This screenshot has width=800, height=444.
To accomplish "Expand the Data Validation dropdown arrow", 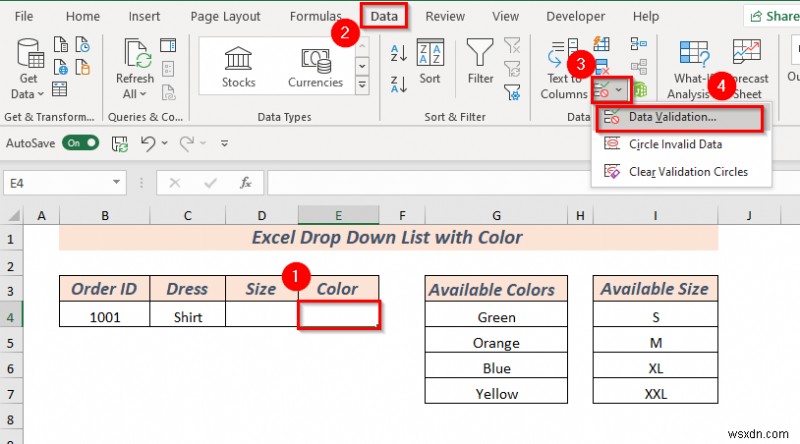I will pos(620,90).
